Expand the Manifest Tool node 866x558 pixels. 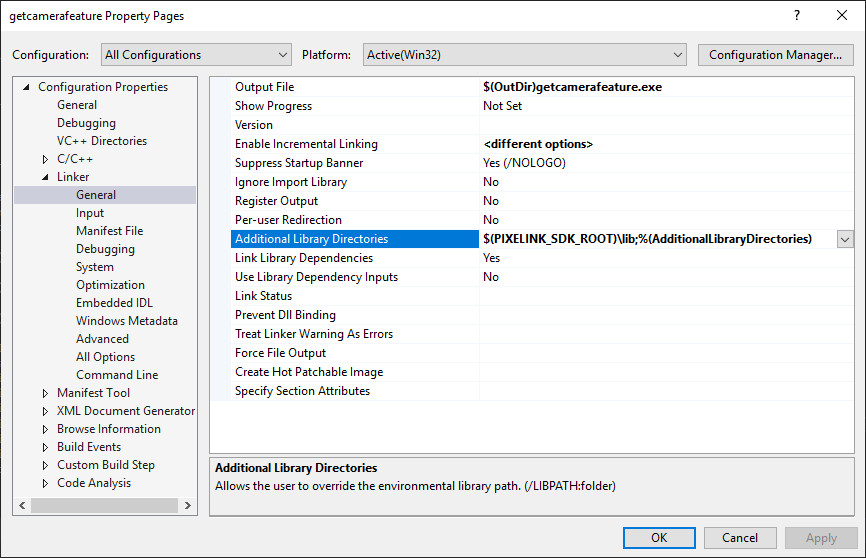click(x=45, y=393)
